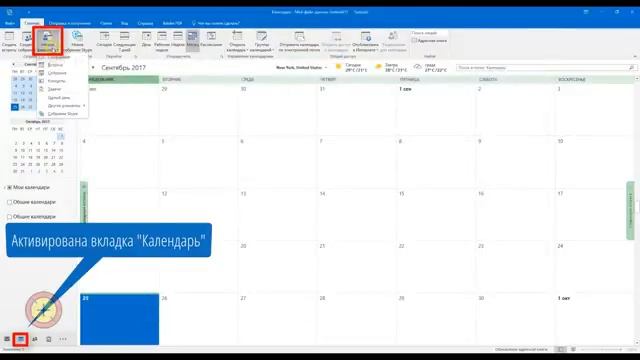Switch to People in navigation bar
The height and width of the screenshot is (360, 640).
[x=35, y=339]
